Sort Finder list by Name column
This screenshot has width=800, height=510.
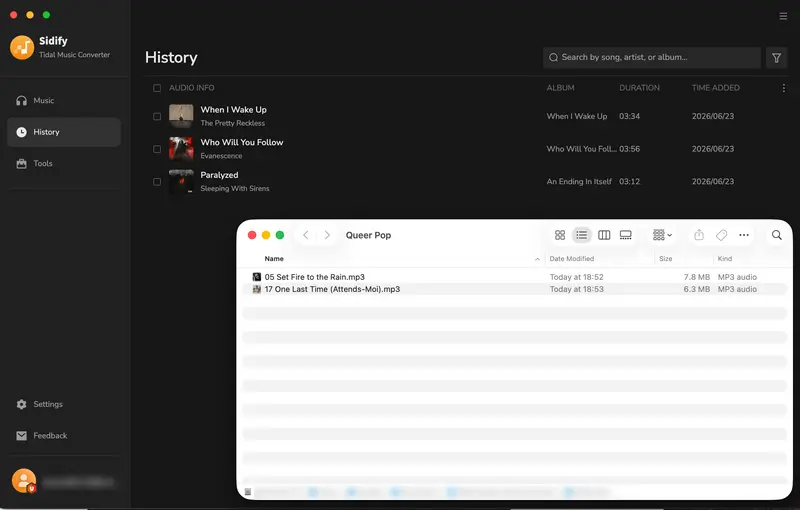pyautogui.click(x=274, y=259)
